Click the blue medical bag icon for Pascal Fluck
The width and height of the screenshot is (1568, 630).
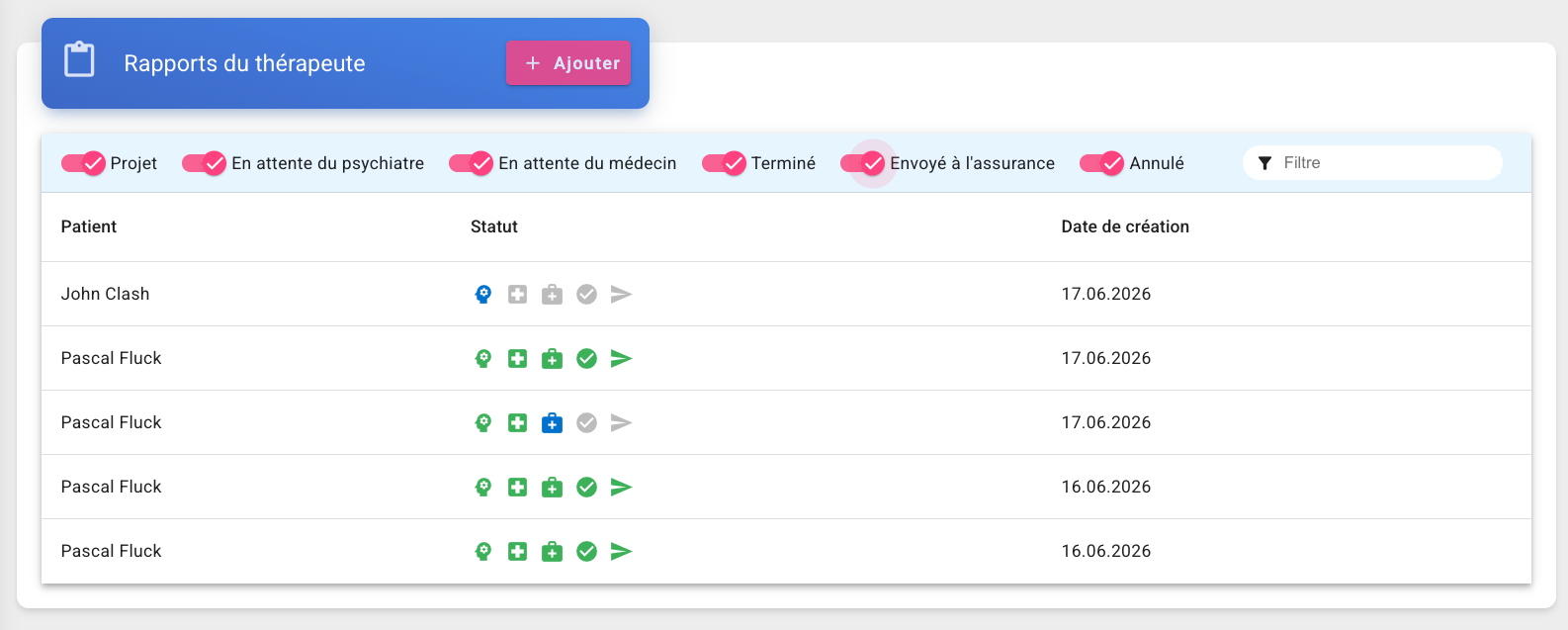(552, 422)
